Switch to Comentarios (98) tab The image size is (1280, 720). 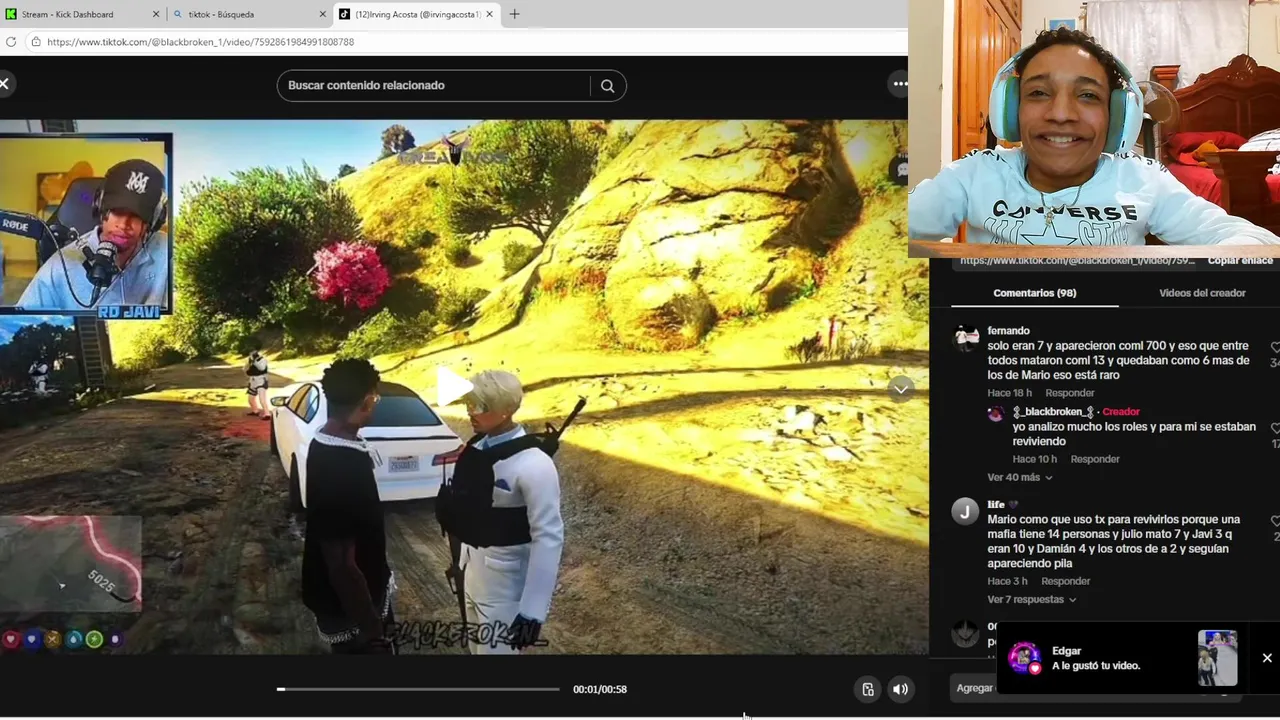pyautogui.click(x=1034, y=293)
